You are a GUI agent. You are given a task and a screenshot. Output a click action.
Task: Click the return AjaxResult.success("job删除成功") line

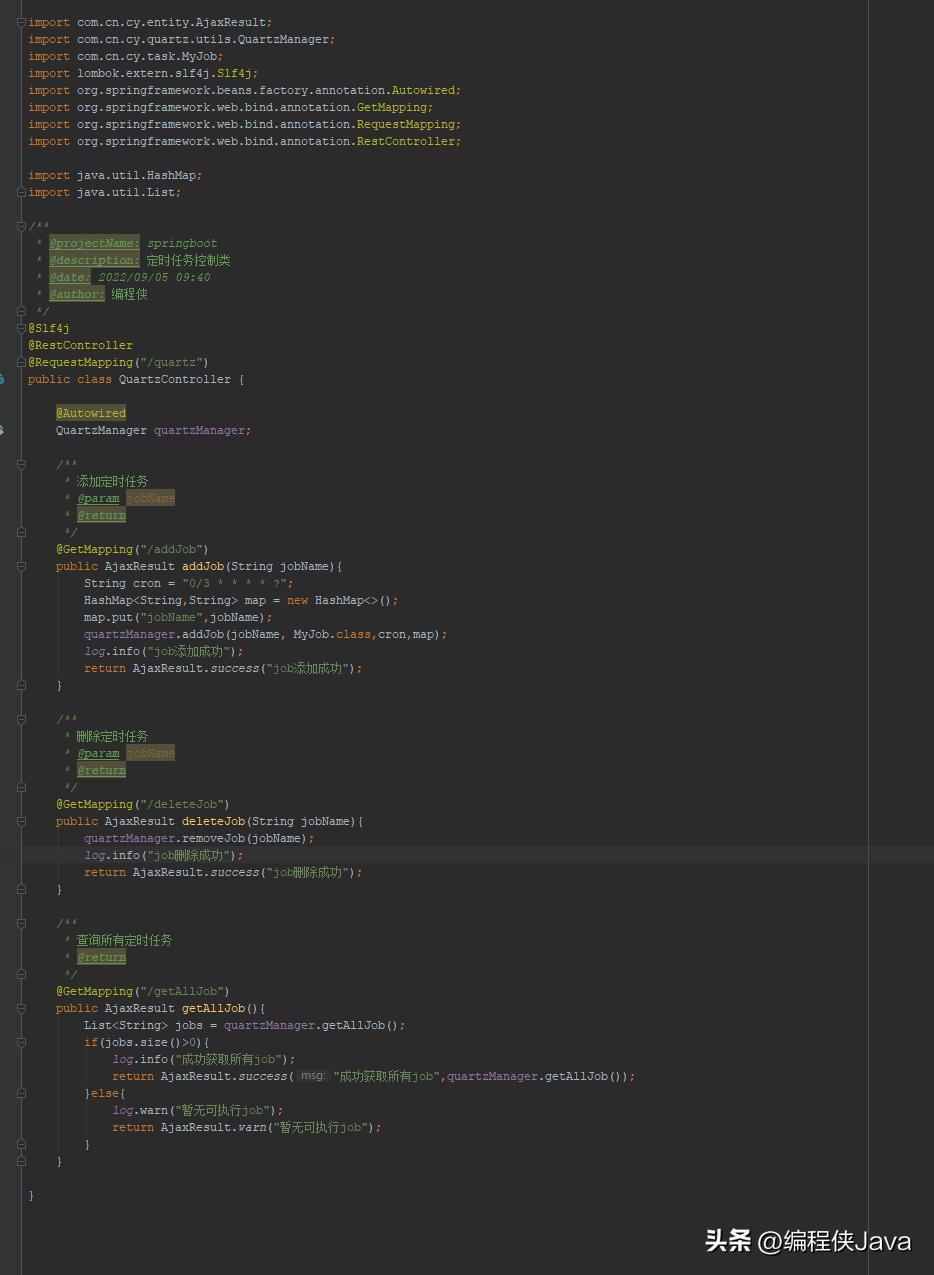pos(223,872)
